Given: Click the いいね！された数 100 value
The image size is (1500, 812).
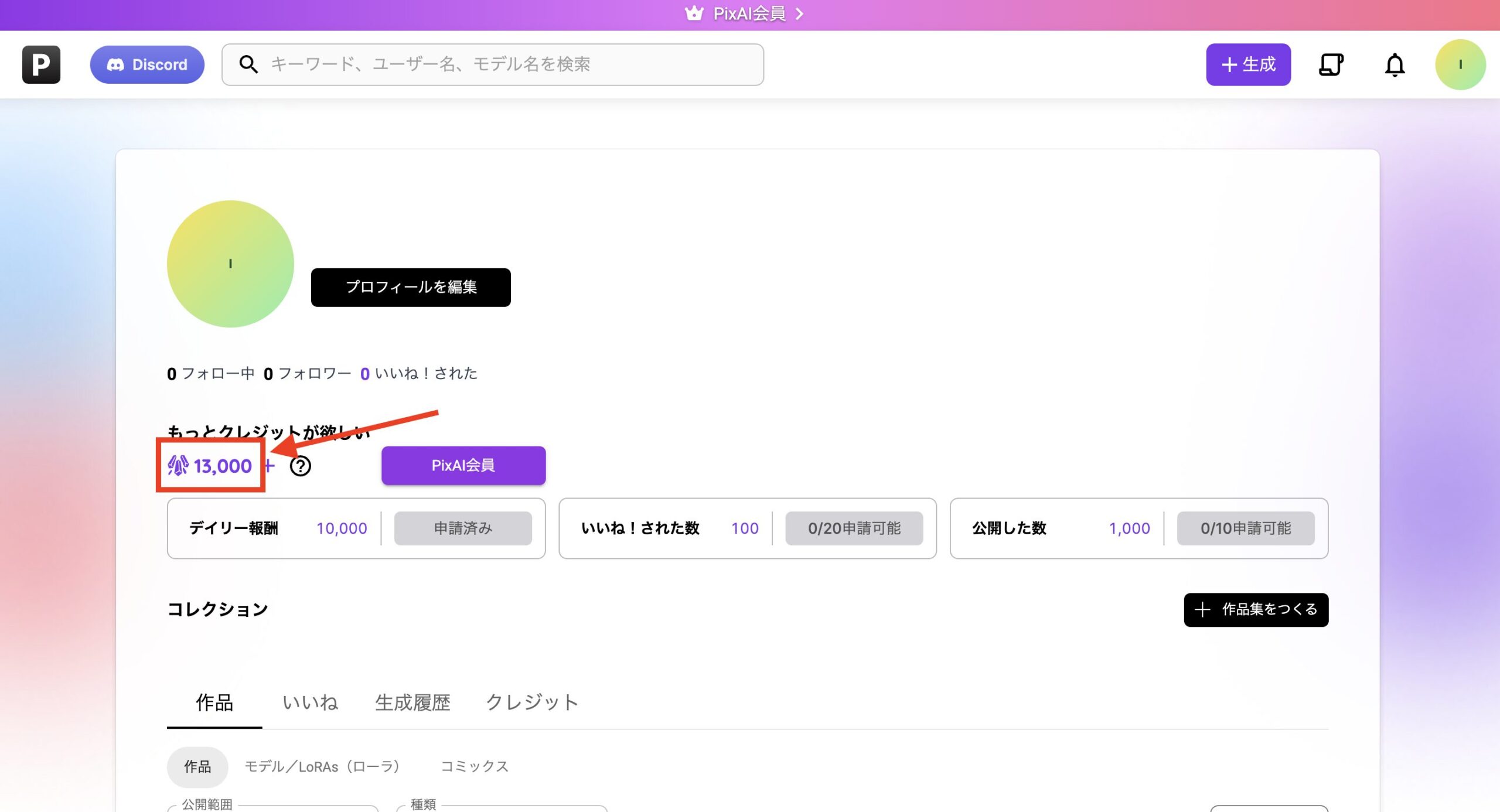Looking at the screenshot, I should coord(745,528).
